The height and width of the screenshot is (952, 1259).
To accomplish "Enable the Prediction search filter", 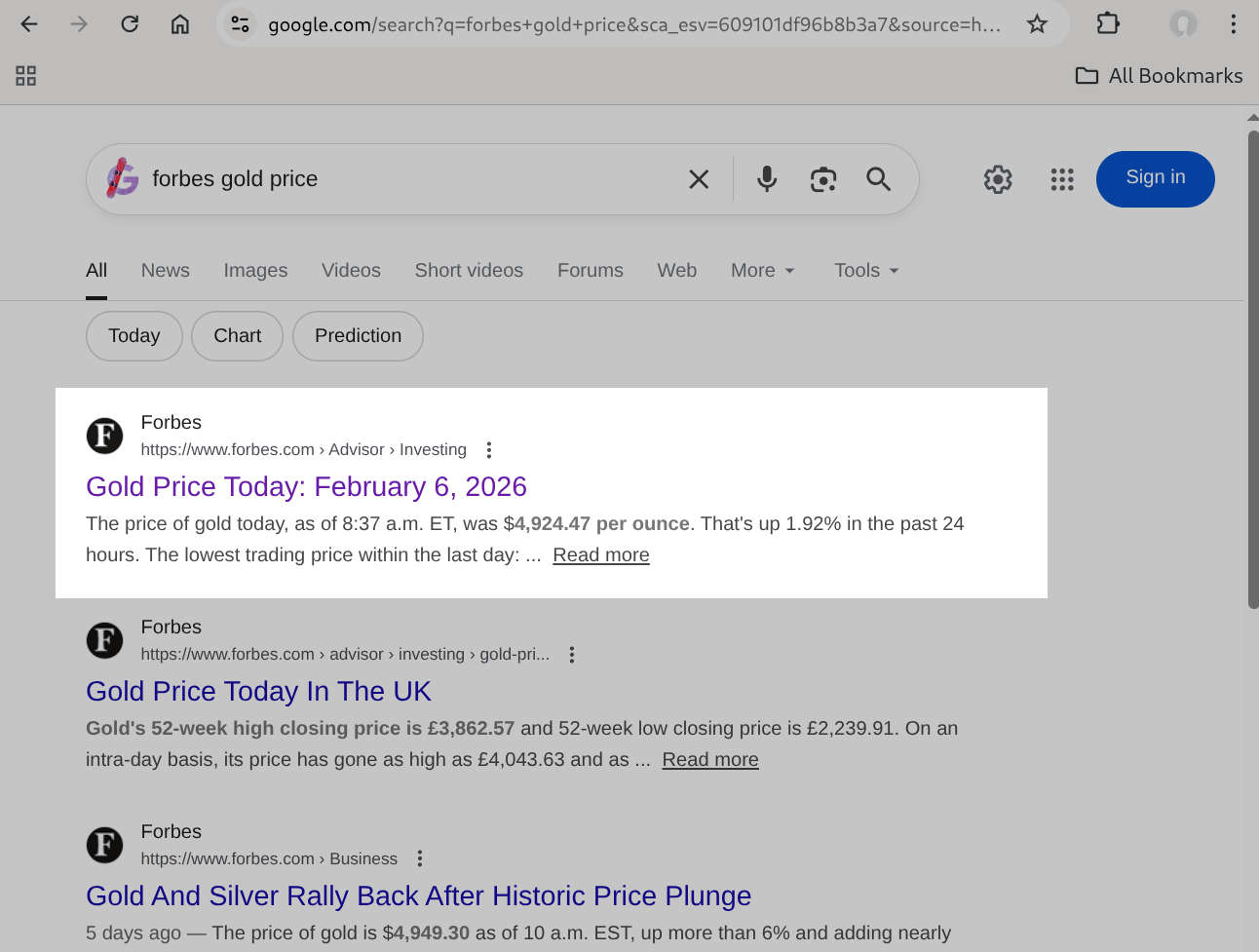I will pos(358,335).
